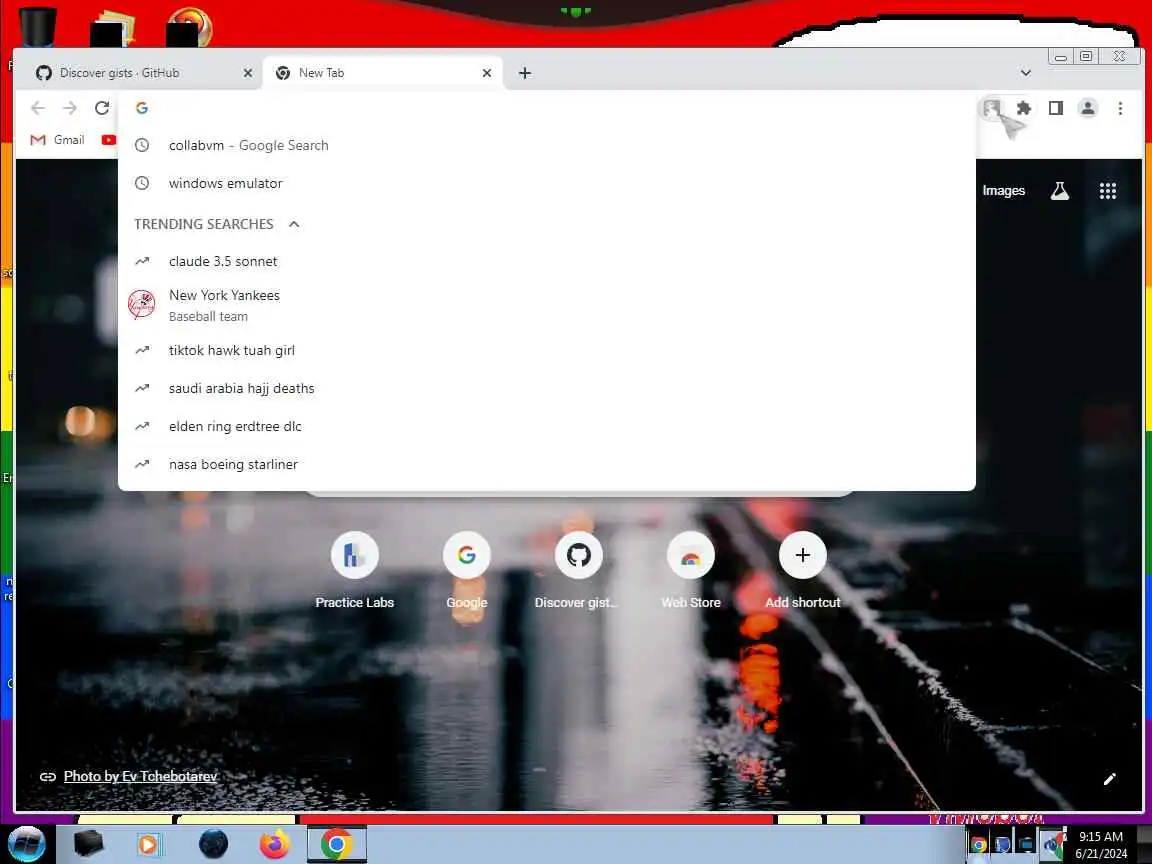
Task: Click the taskbar clock and date
Action: pyautogui.click(x=1100, y=845)
